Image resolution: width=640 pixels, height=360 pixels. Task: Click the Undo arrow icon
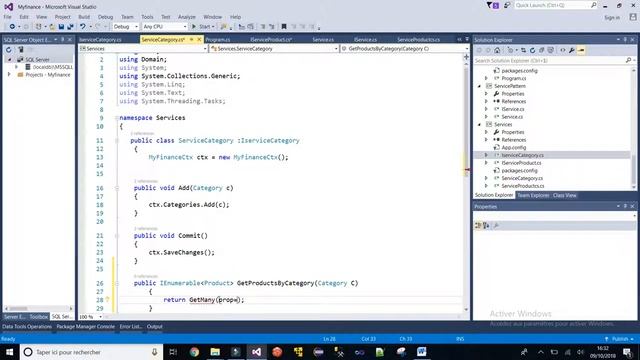pos(83,27)
